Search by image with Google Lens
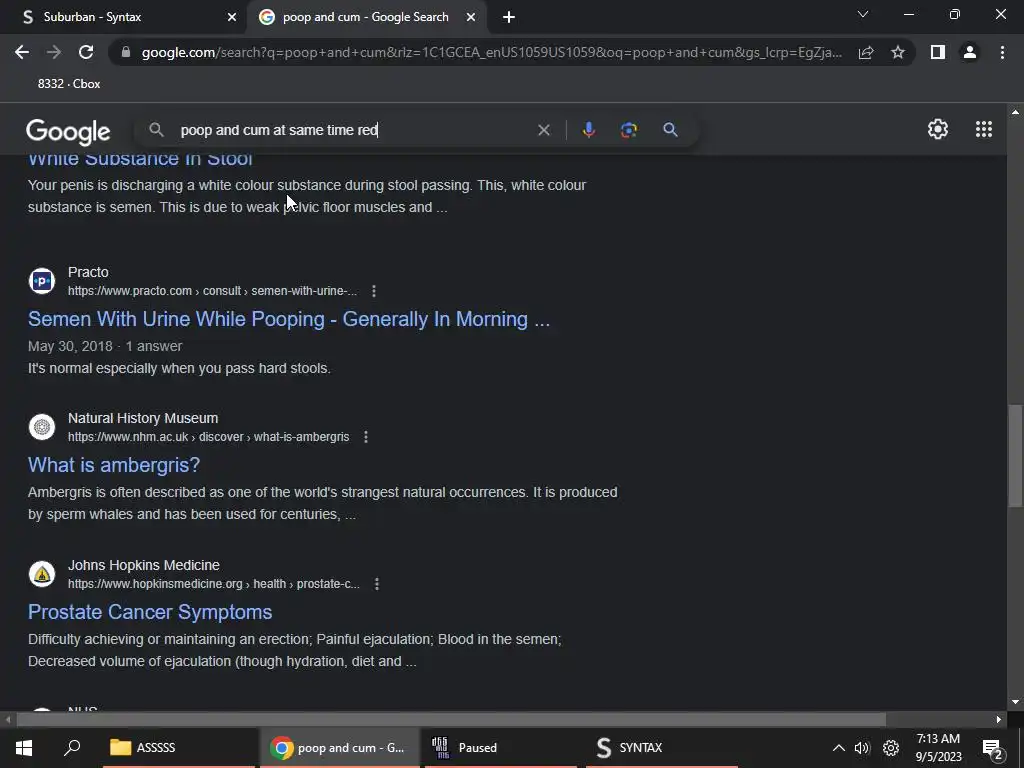The image size is (1024, 768). tap(629, 130)
